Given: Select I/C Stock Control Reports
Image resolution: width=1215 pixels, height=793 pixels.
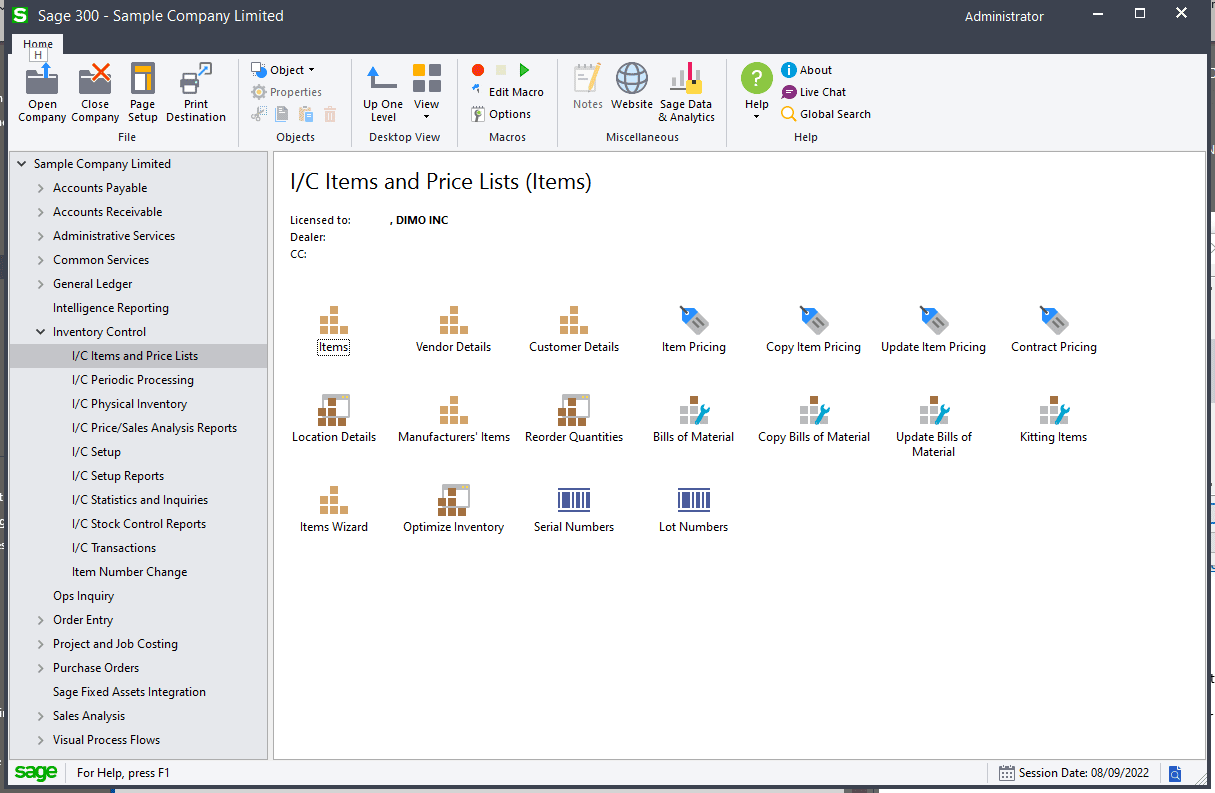Looking at the screenshot, I should tap(139, 524).
